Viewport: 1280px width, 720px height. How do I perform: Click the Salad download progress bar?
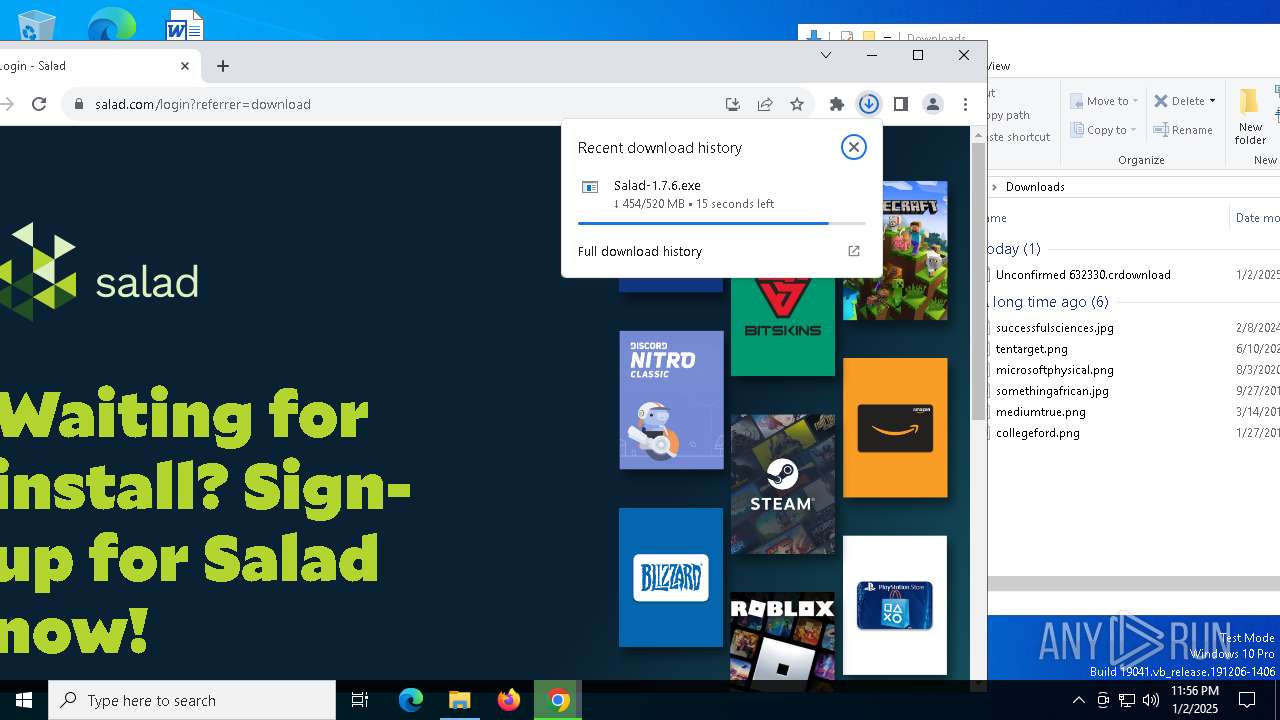tap(722, 223)
